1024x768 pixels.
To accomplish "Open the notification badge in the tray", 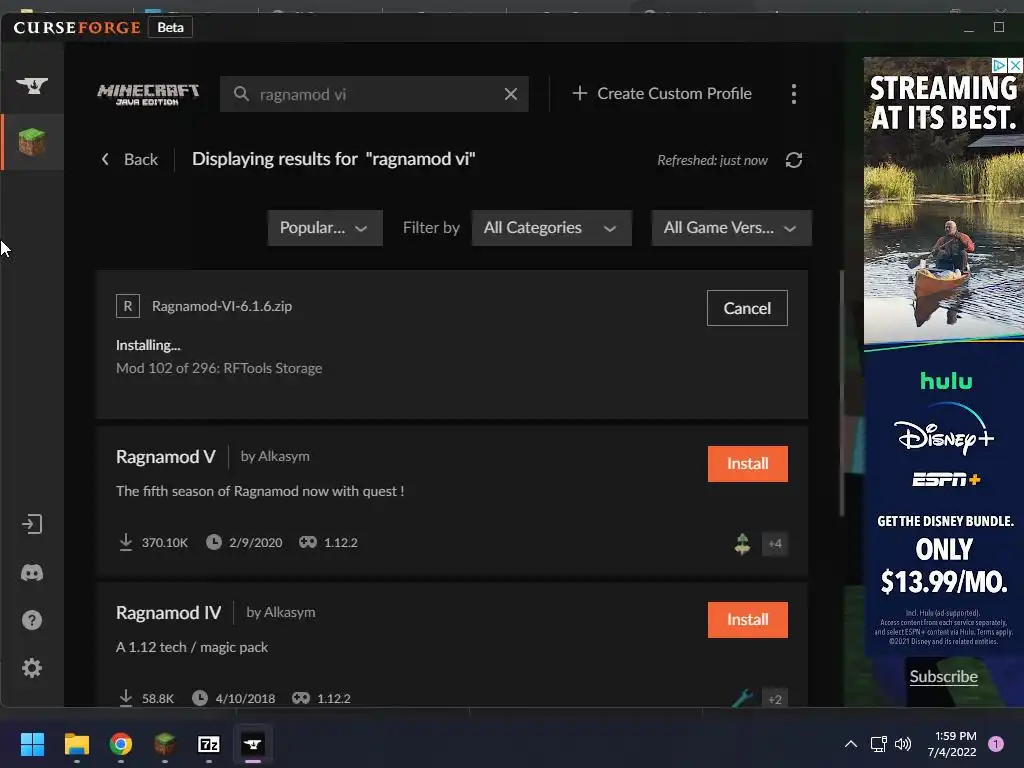I will [996, 744].
